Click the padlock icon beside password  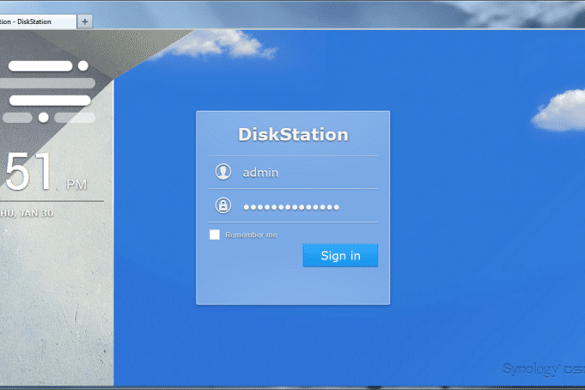(x=223, y=206)
